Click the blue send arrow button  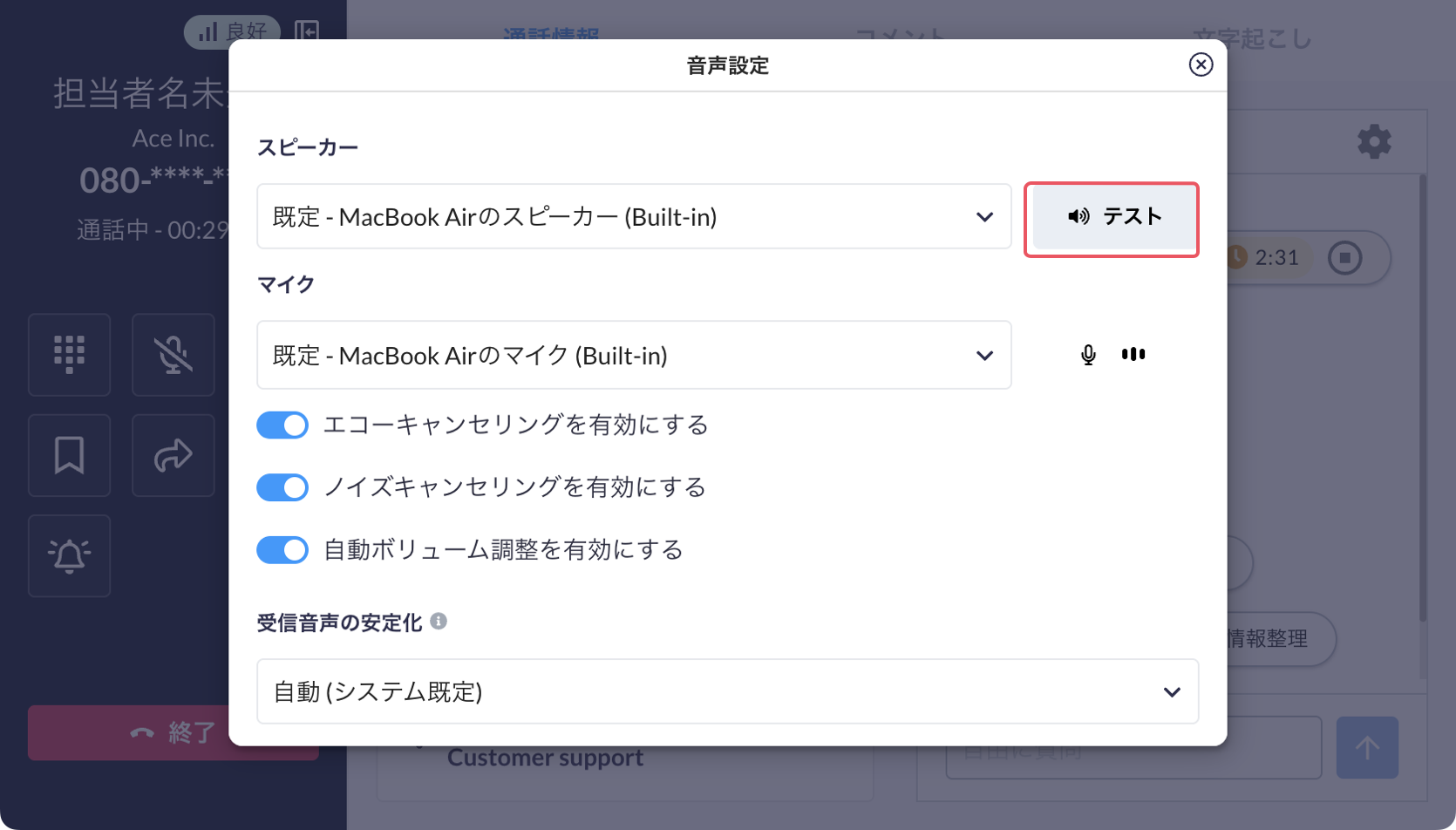(1367, 748)
